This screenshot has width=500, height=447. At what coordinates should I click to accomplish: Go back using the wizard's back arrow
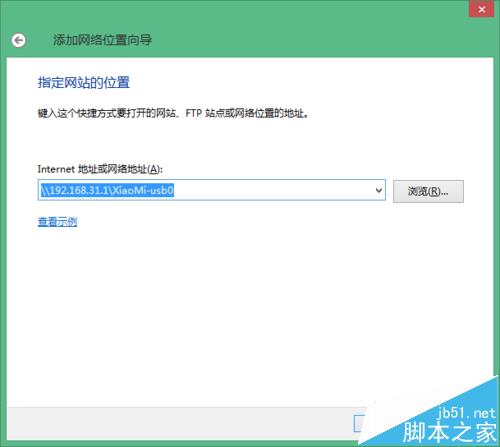coord(18,40)
